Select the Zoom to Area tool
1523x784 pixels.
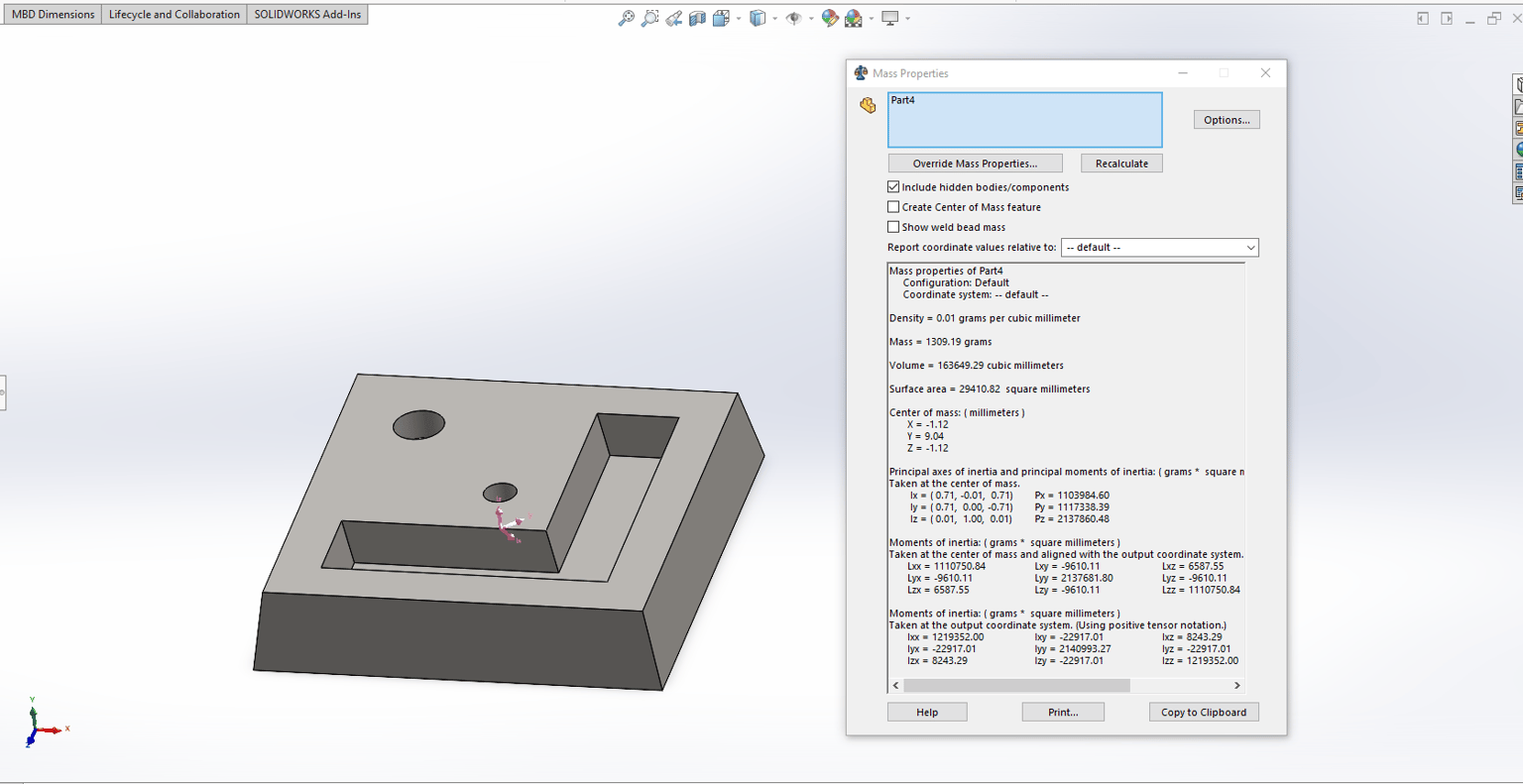[x=649, y=18]
